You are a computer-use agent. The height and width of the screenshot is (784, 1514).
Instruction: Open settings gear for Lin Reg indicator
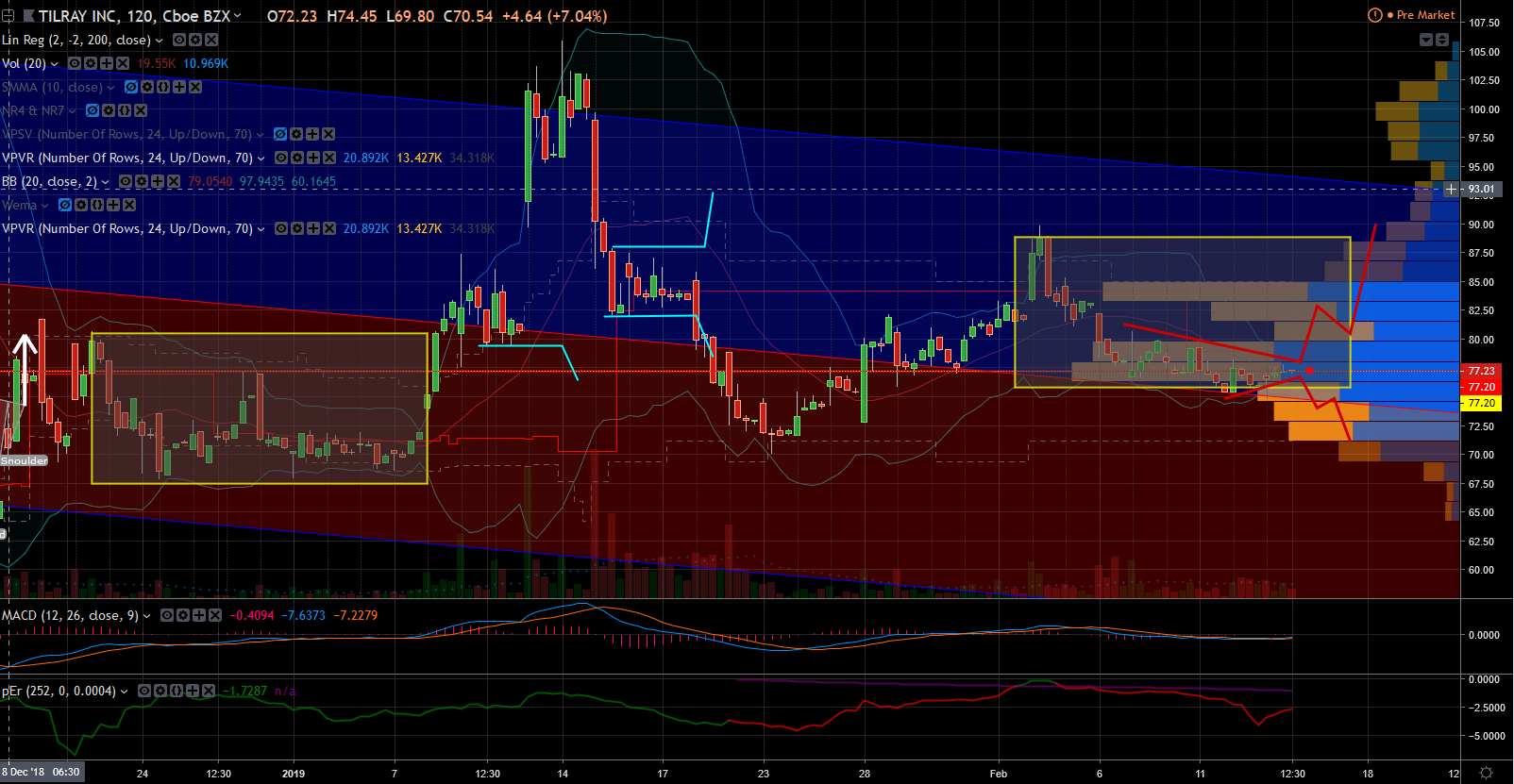194,40
